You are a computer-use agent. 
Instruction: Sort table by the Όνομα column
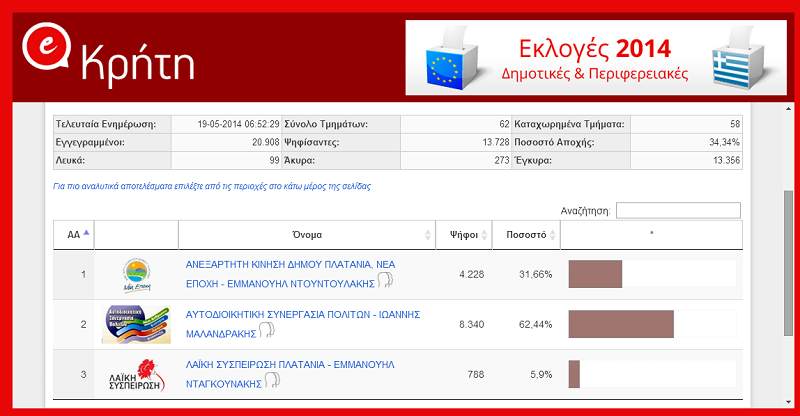307,235
